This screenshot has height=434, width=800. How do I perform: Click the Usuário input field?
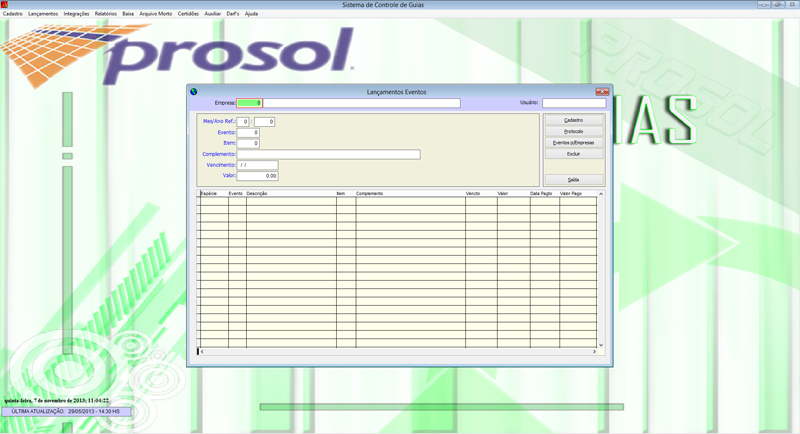[574, 103]
